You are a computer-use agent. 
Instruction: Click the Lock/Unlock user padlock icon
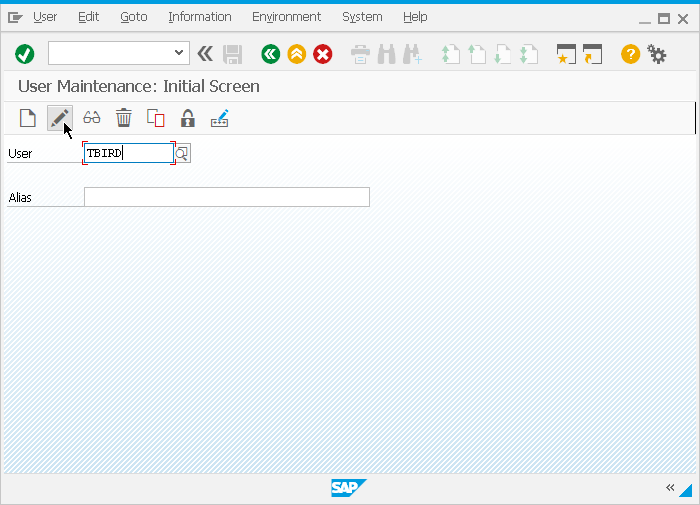188,118
